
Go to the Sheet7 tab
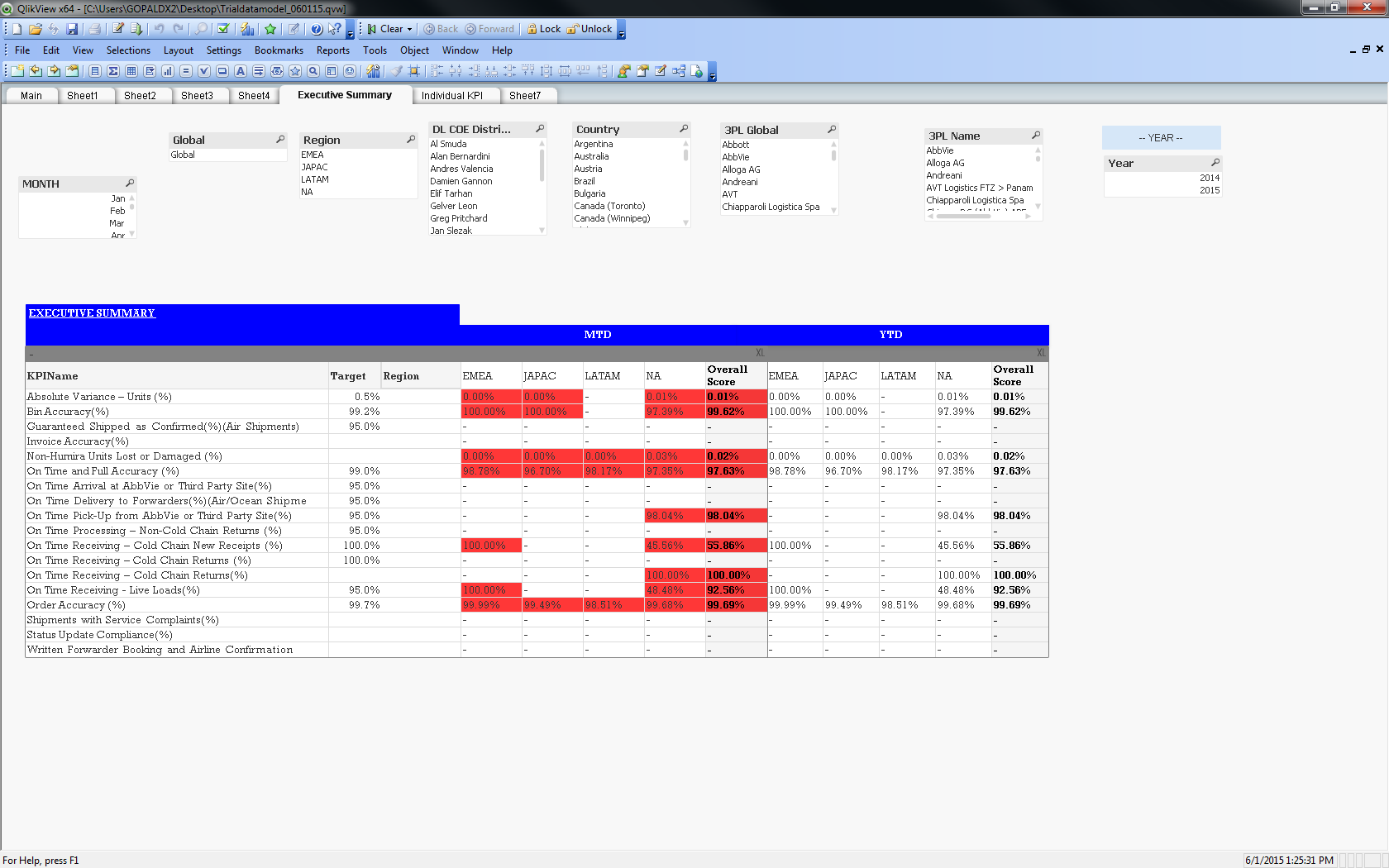pyautogui.click(x=525, y=96)
